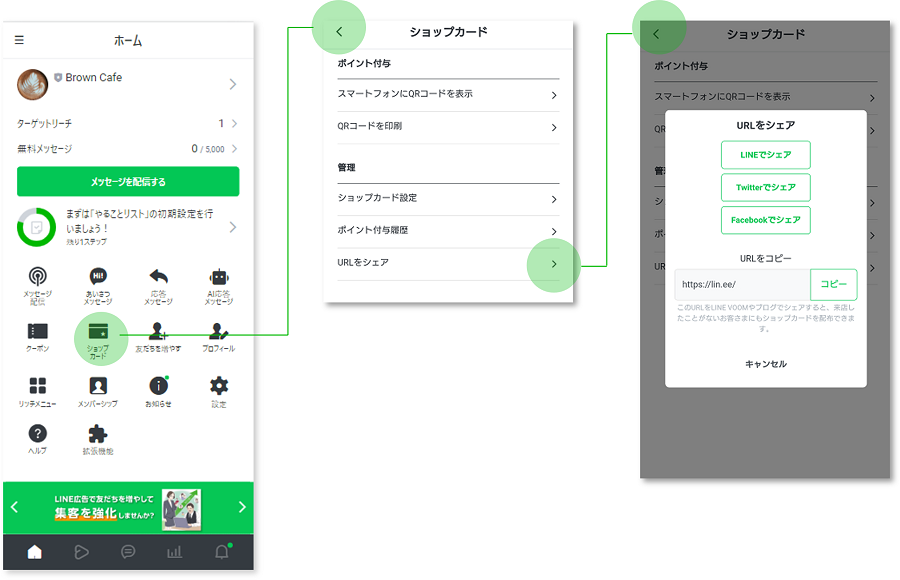Expand the Brown Cafe account chevron
The image size is (900, 580).
(233, 85)
